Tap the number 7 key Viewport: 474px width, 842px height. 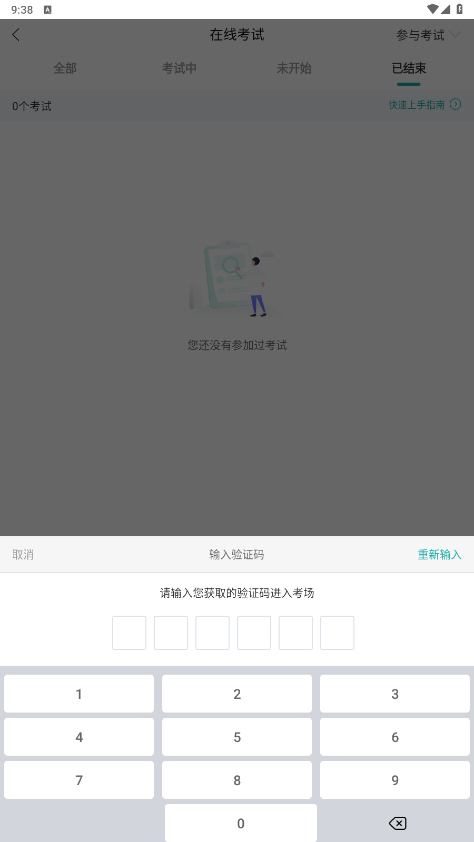pos(79,780)
